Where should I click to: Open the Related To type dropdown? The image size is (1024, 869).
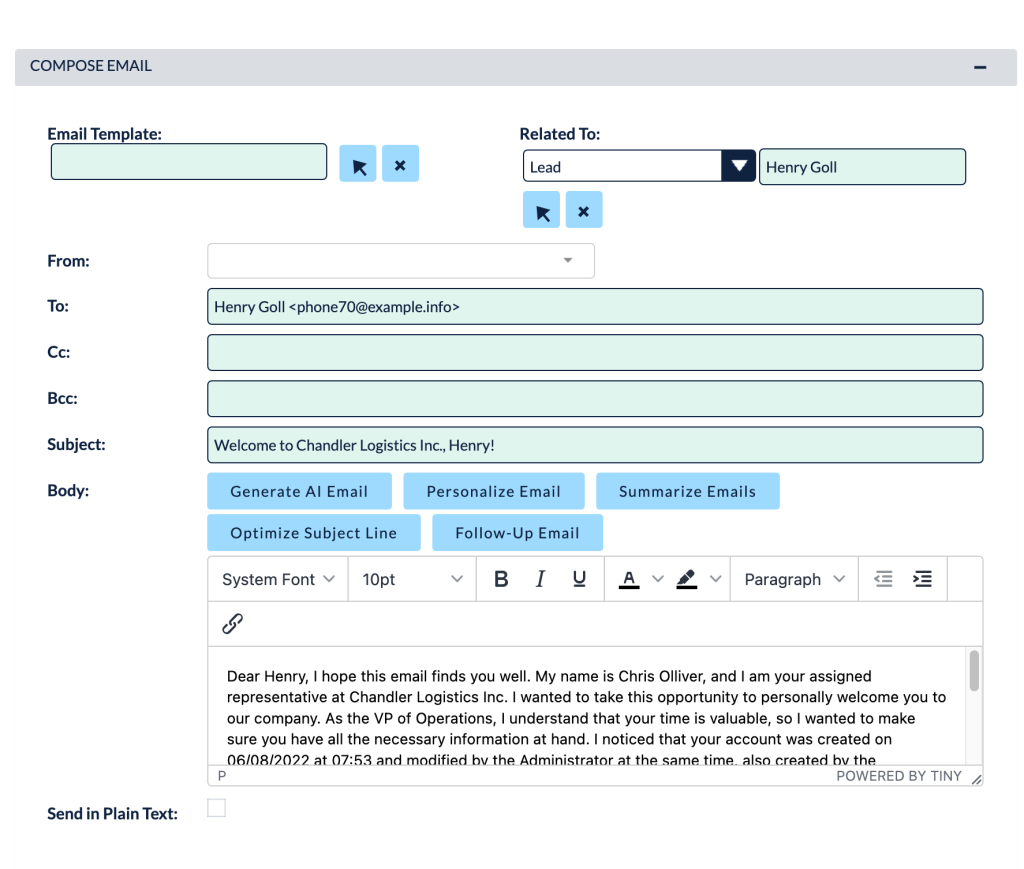(638, 166)
